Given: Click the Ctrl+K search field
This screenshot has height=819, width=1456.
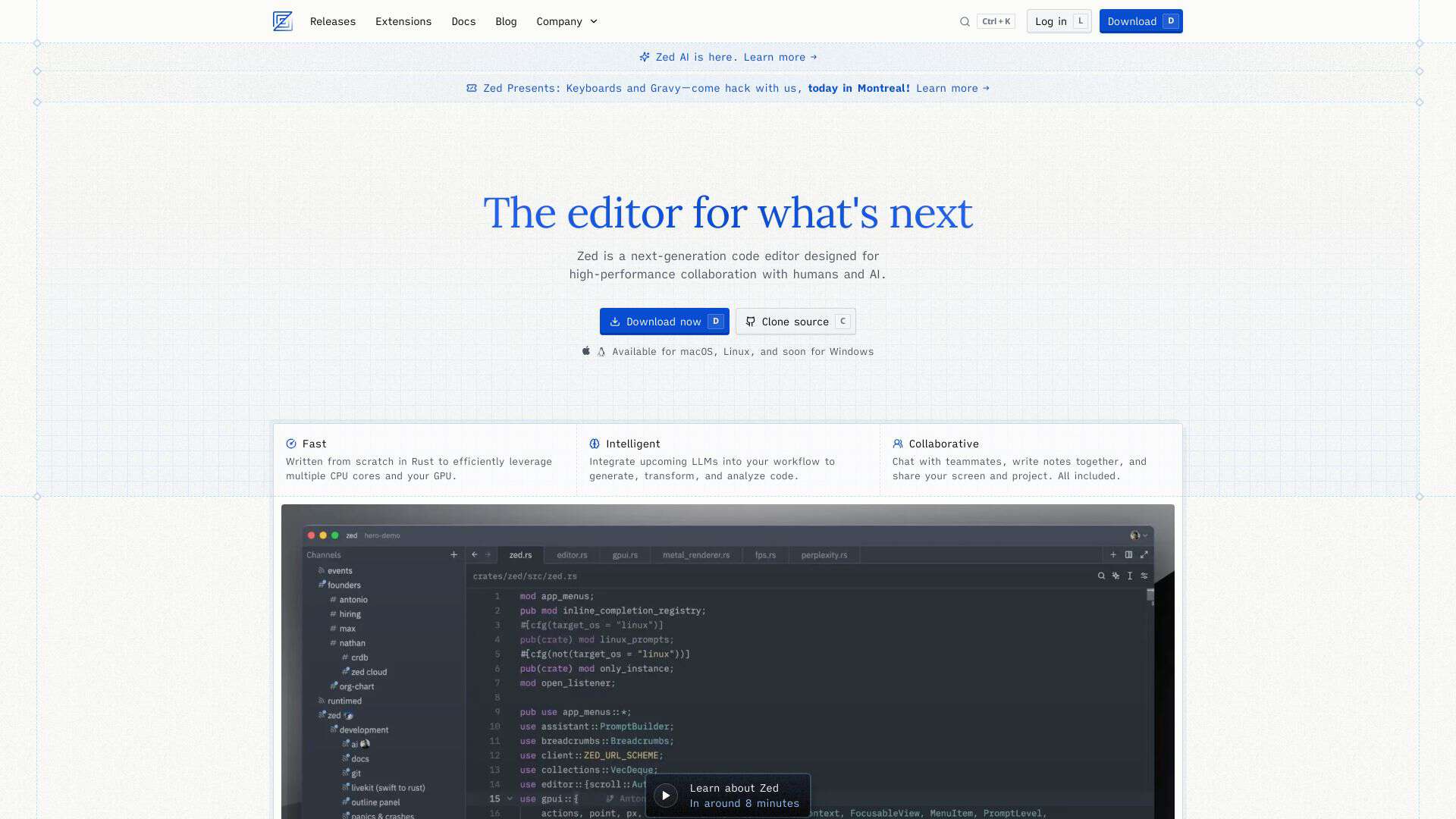Looking at the screenshot, I should click(994, 21).
